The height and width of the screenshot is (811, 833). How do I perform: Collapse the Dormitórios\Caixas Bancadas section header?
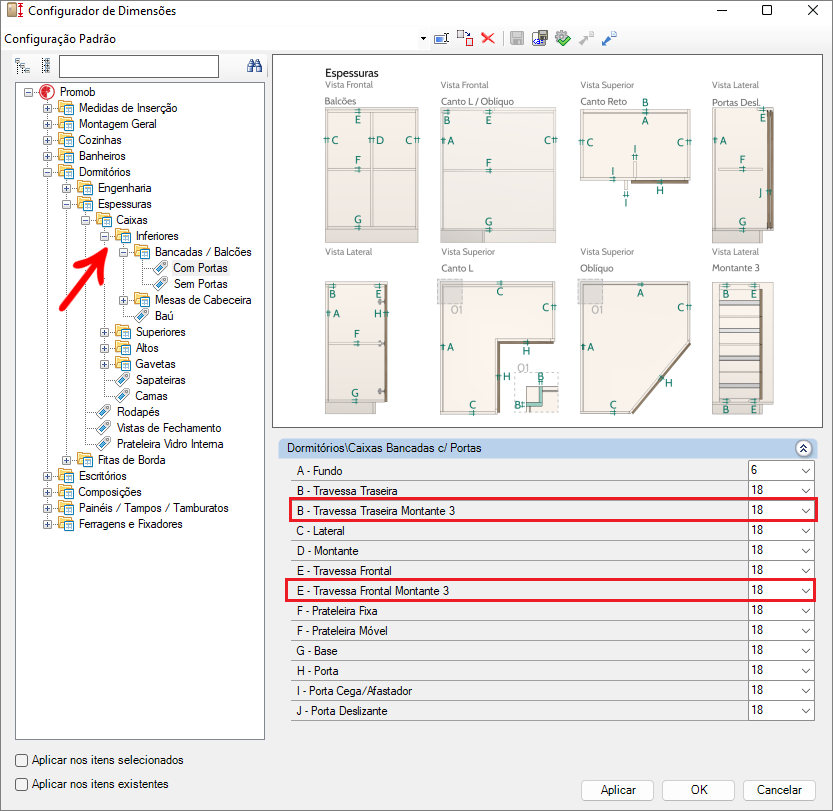click(802, 449)
